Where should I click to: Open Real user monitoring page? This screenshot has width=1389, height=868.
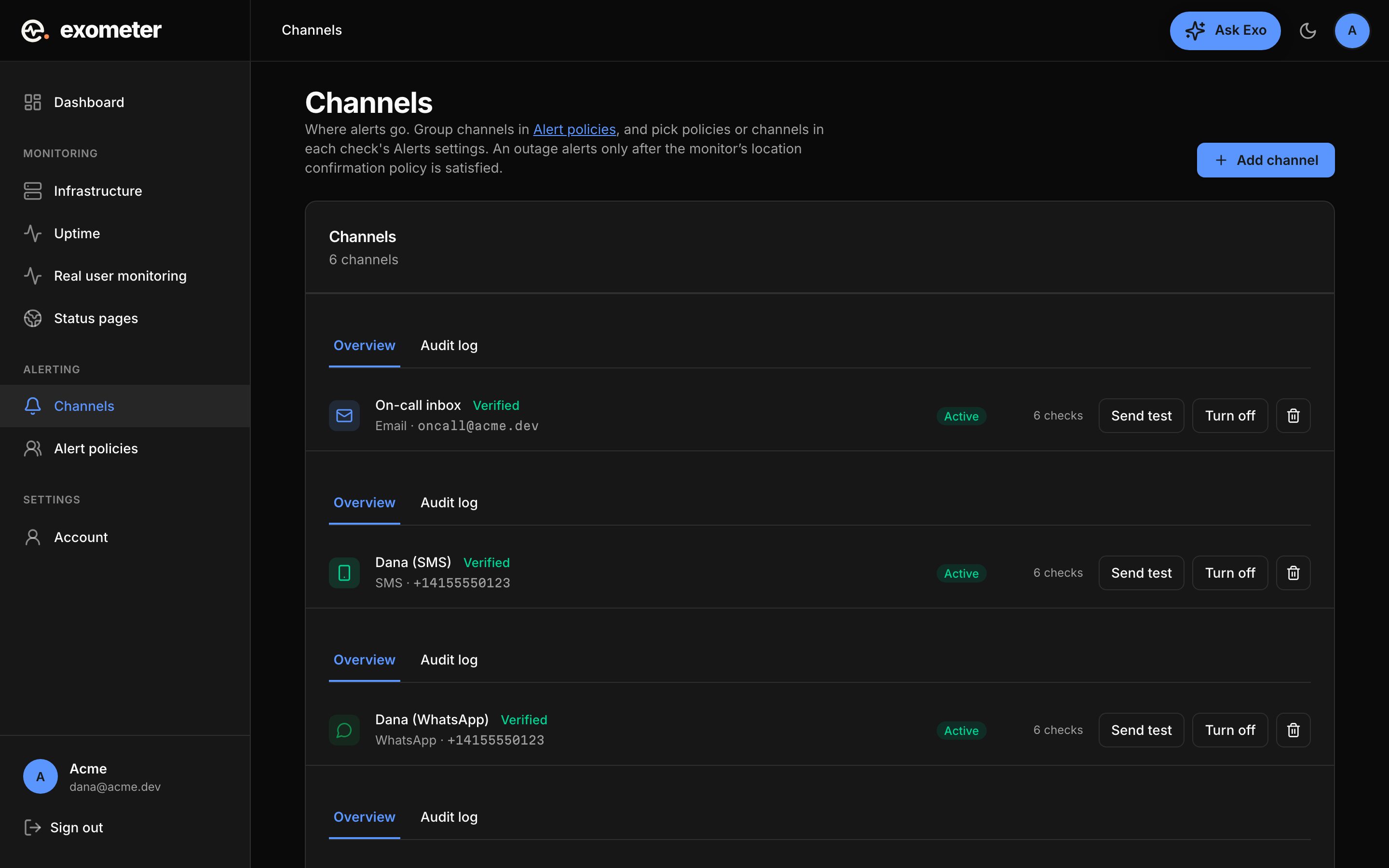pyautogui.click(x=125, y=276)
